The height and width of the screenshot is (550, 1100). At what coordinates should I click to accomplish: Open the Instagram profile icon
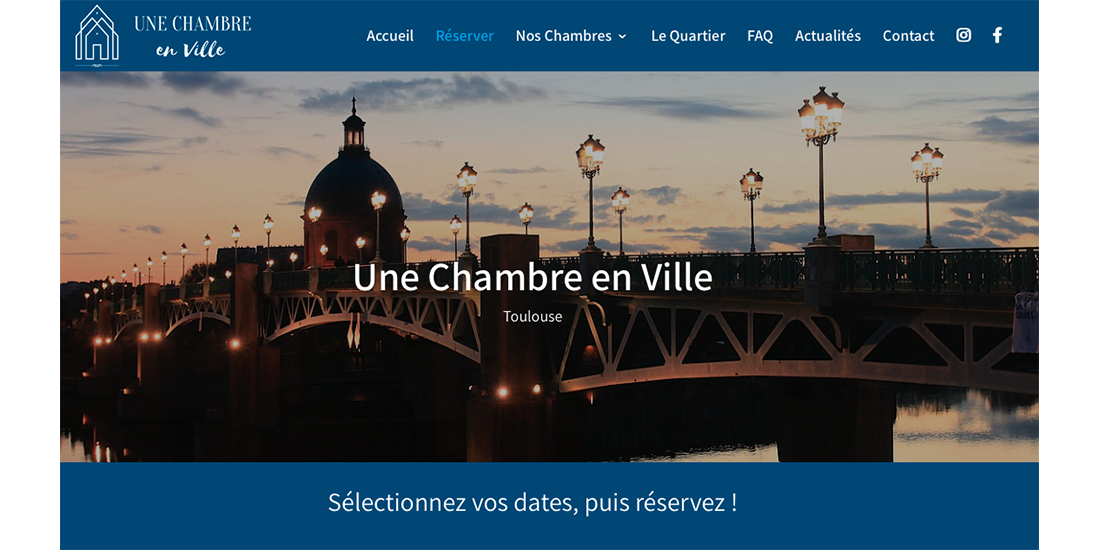click(x=964, y=35)
